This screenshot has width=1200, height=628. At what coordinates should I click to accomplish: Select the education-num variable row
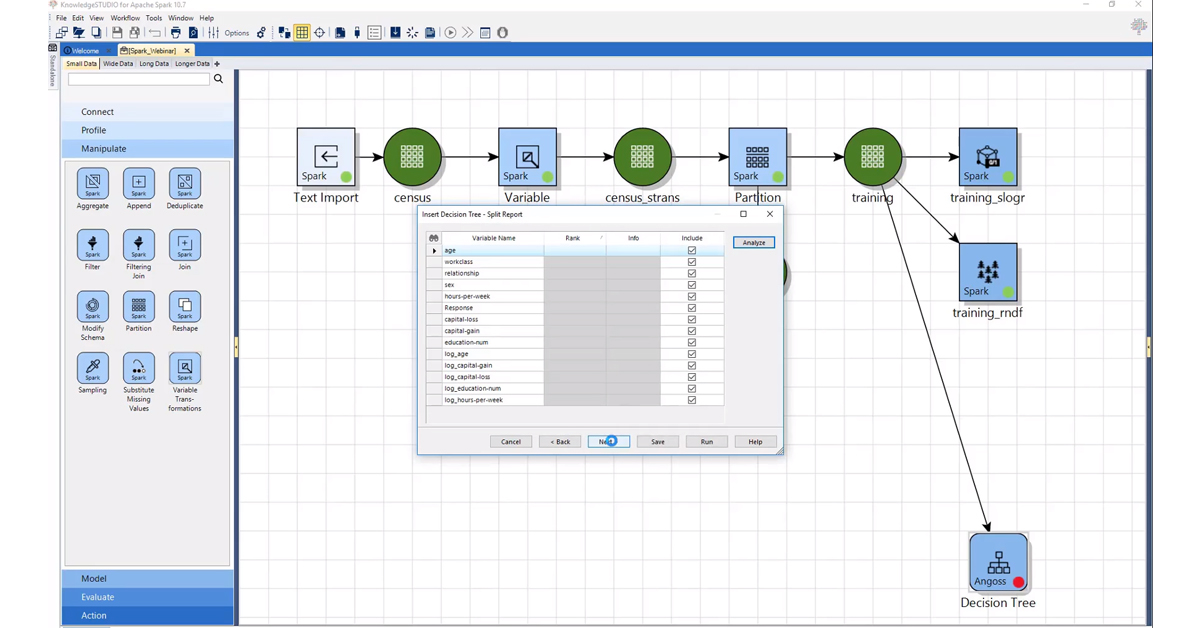tap(575, 342)
